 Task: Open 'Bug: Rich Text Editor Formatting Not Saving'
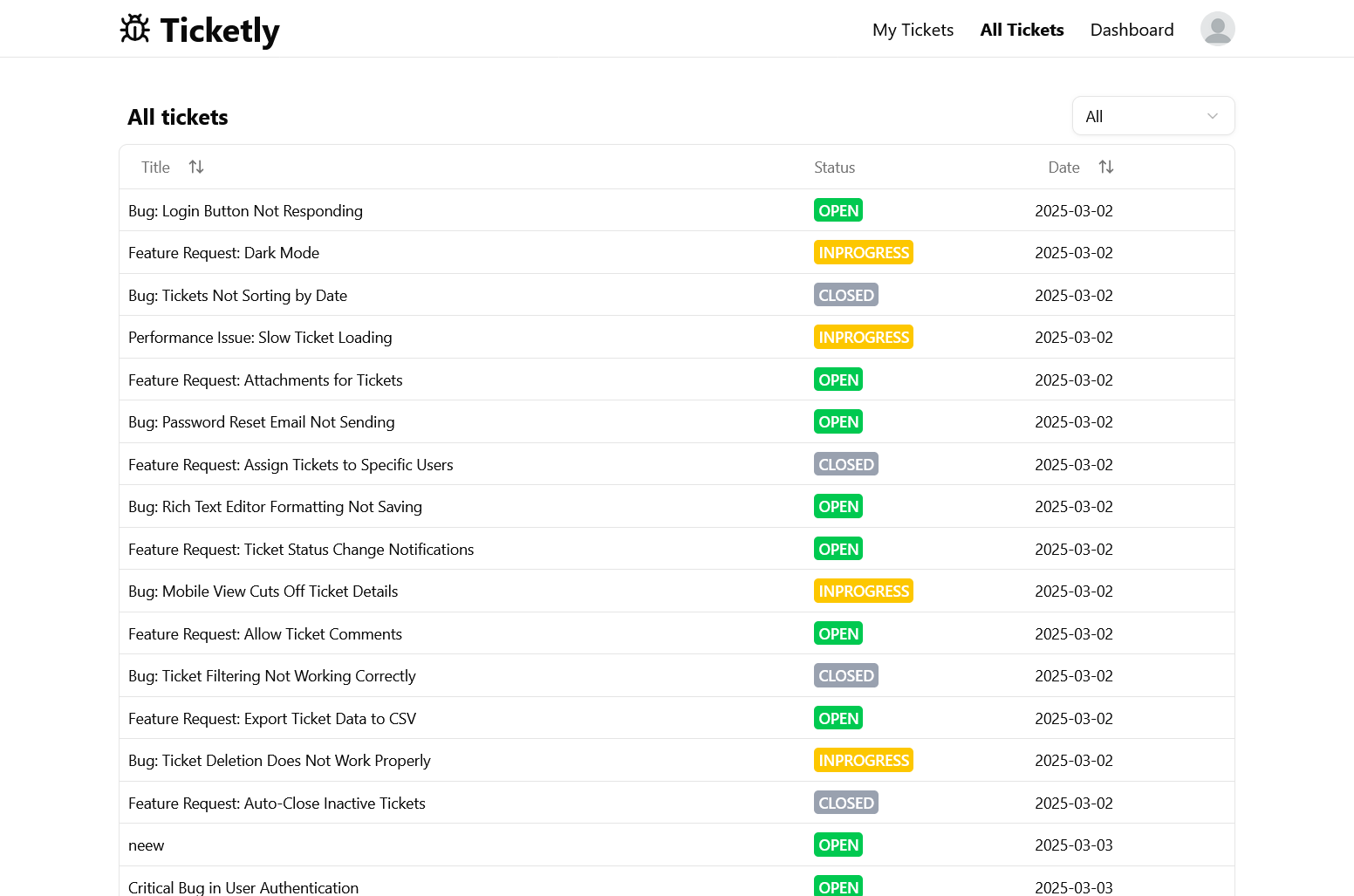click(x=275, y=507)
